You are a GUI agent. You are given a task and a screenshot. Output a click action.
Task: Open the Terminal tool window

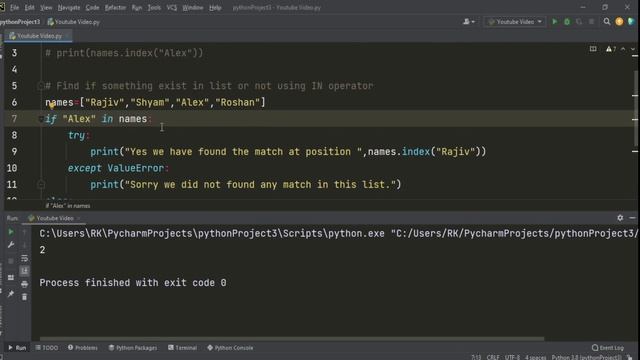point(182,348)
